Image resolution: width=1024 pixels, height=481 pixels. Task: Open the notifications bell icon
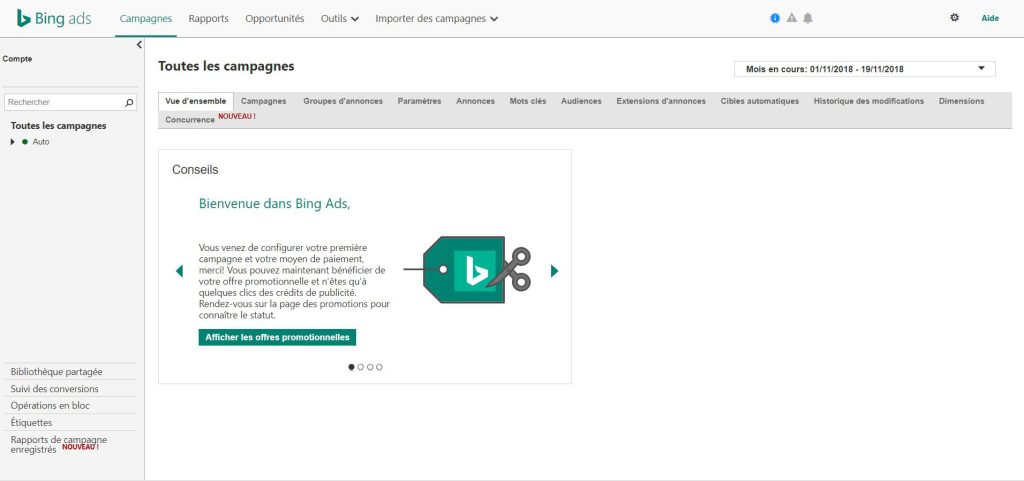pyautogui.click(x=807, y=18)
